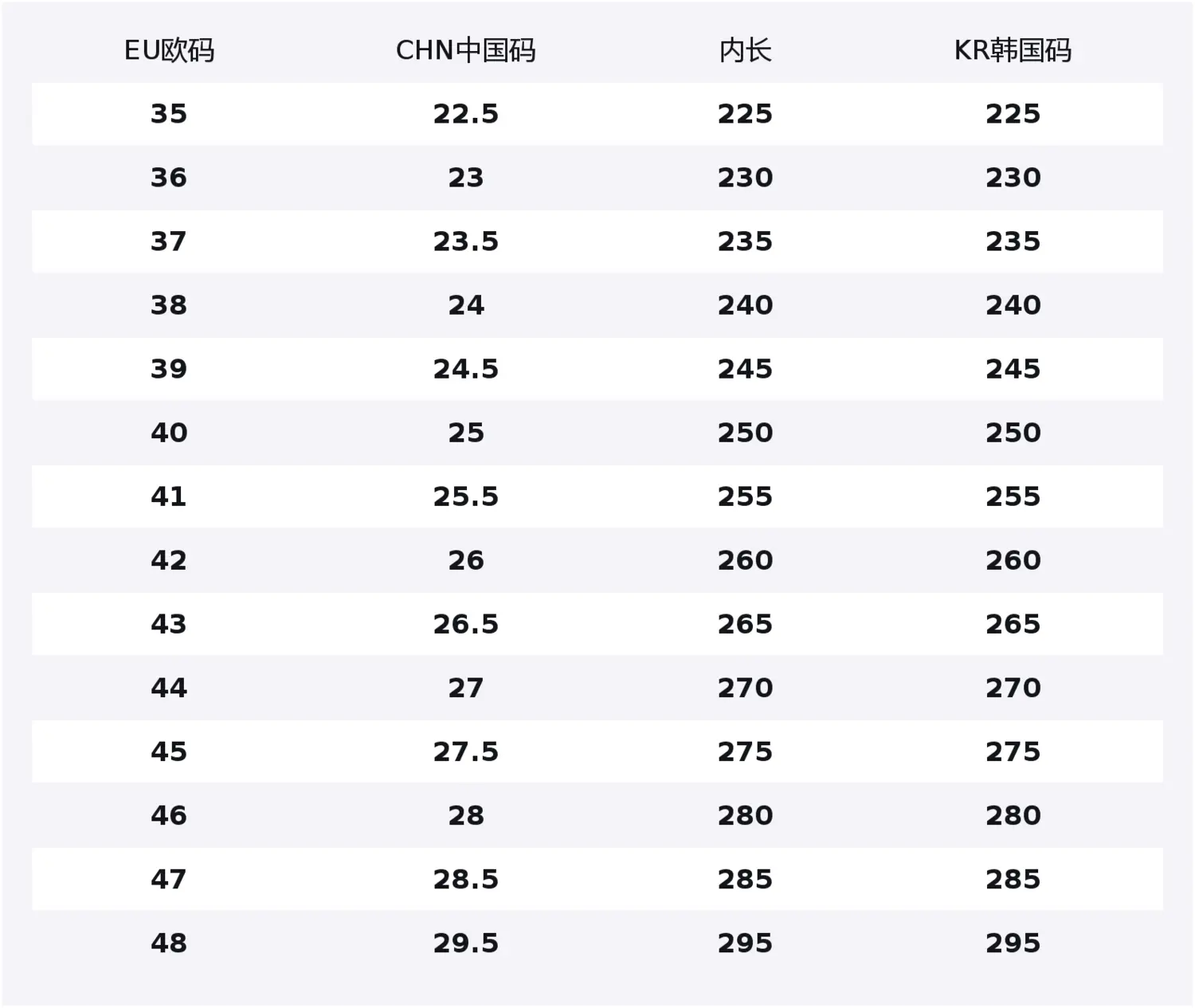Screen dimensions: 1195x1008
Task: Click EU size 35 cell
Action: [x=169, y=114]
